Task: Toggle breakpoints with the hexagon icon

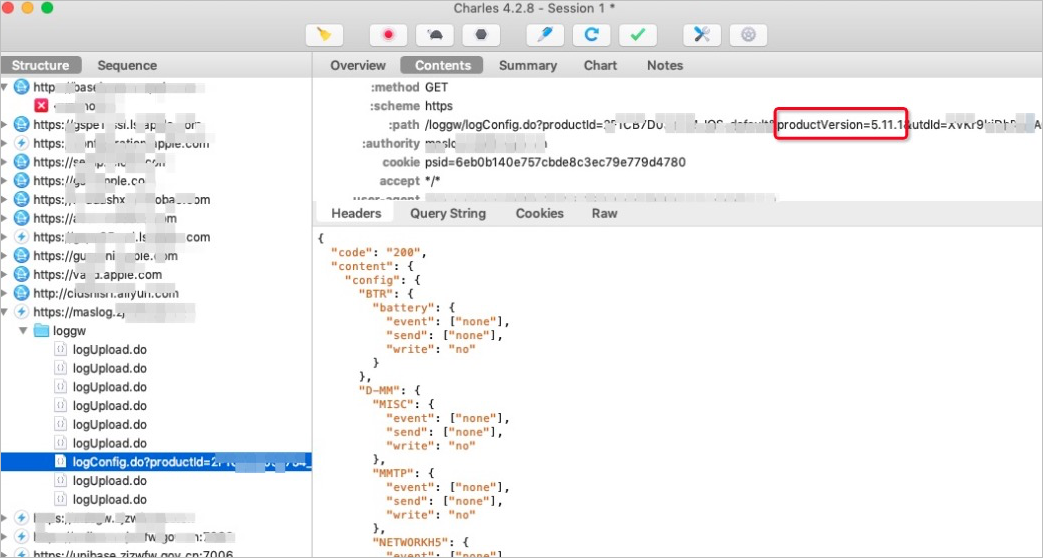Action: coord(481,35)
